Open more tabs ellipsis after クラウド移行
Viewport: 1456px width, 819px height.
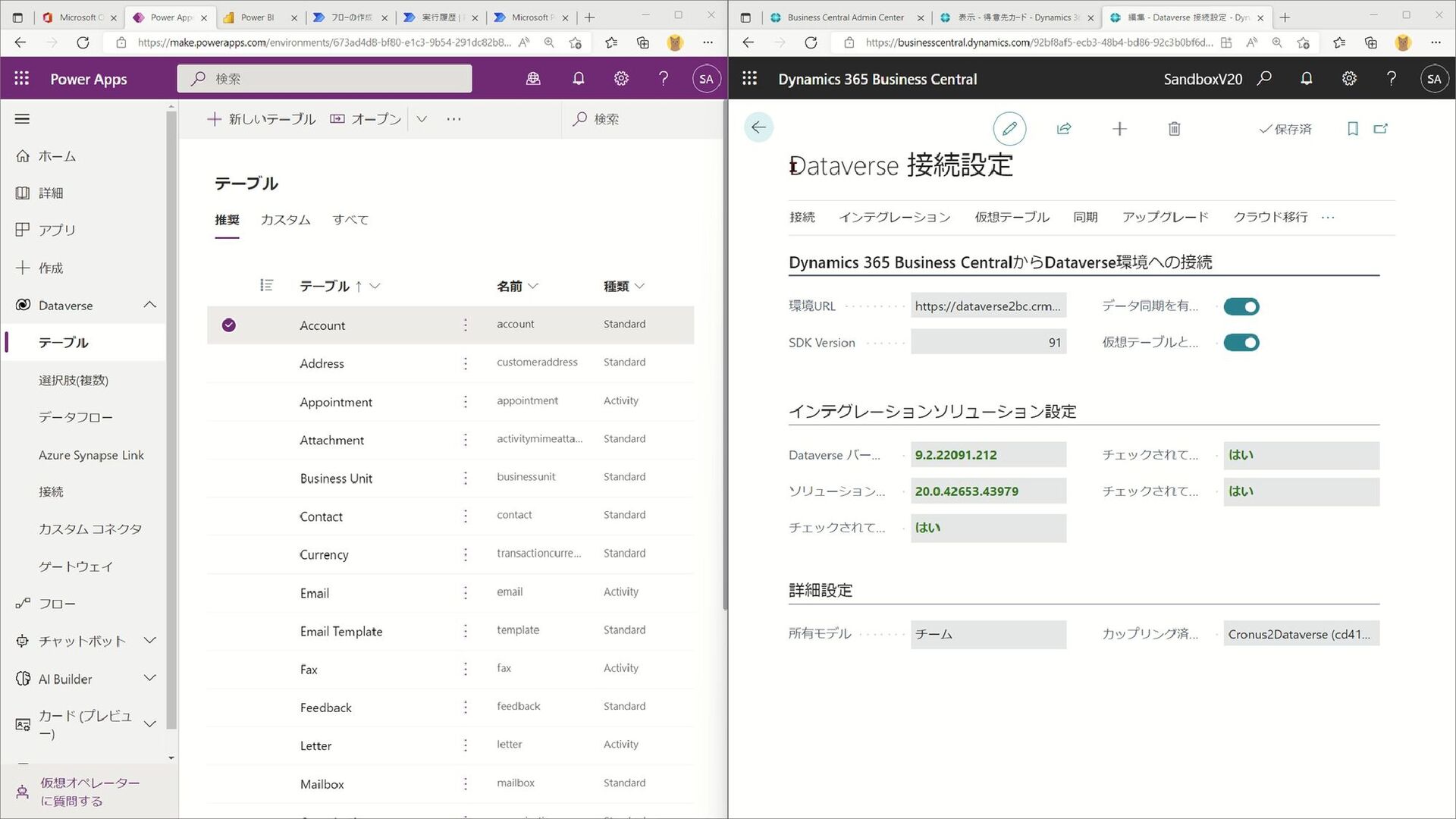pos(1328,218)
